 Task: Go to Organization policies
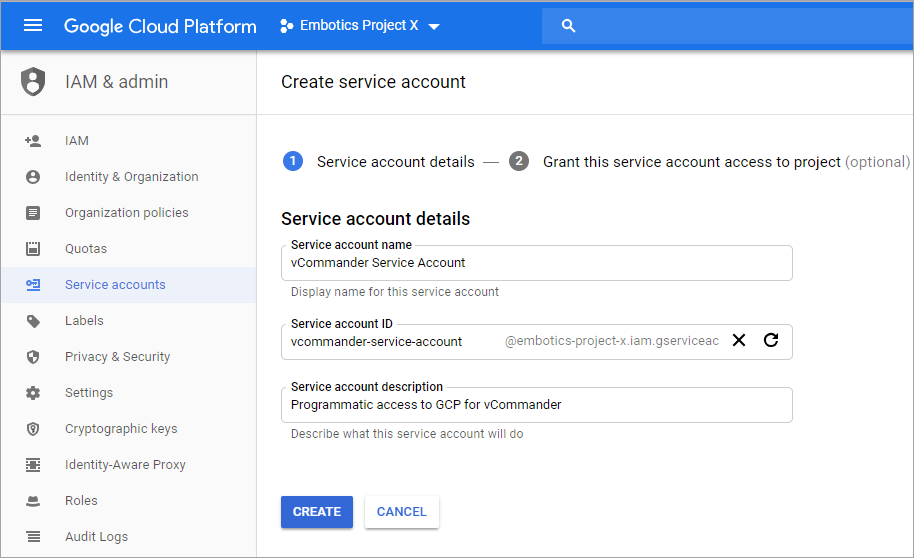pyautogui.click(x=126, y=213)
